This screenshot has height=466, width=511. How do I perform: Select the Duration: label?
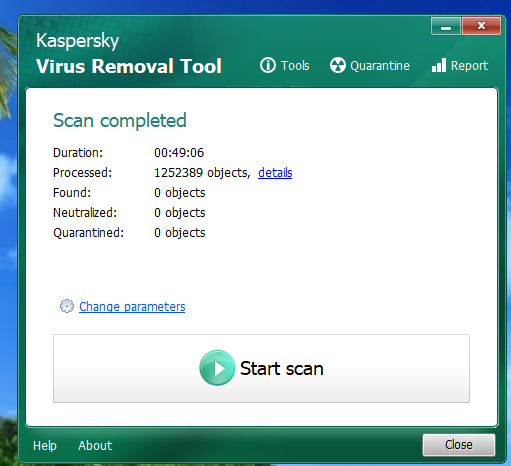pos(78,153)
